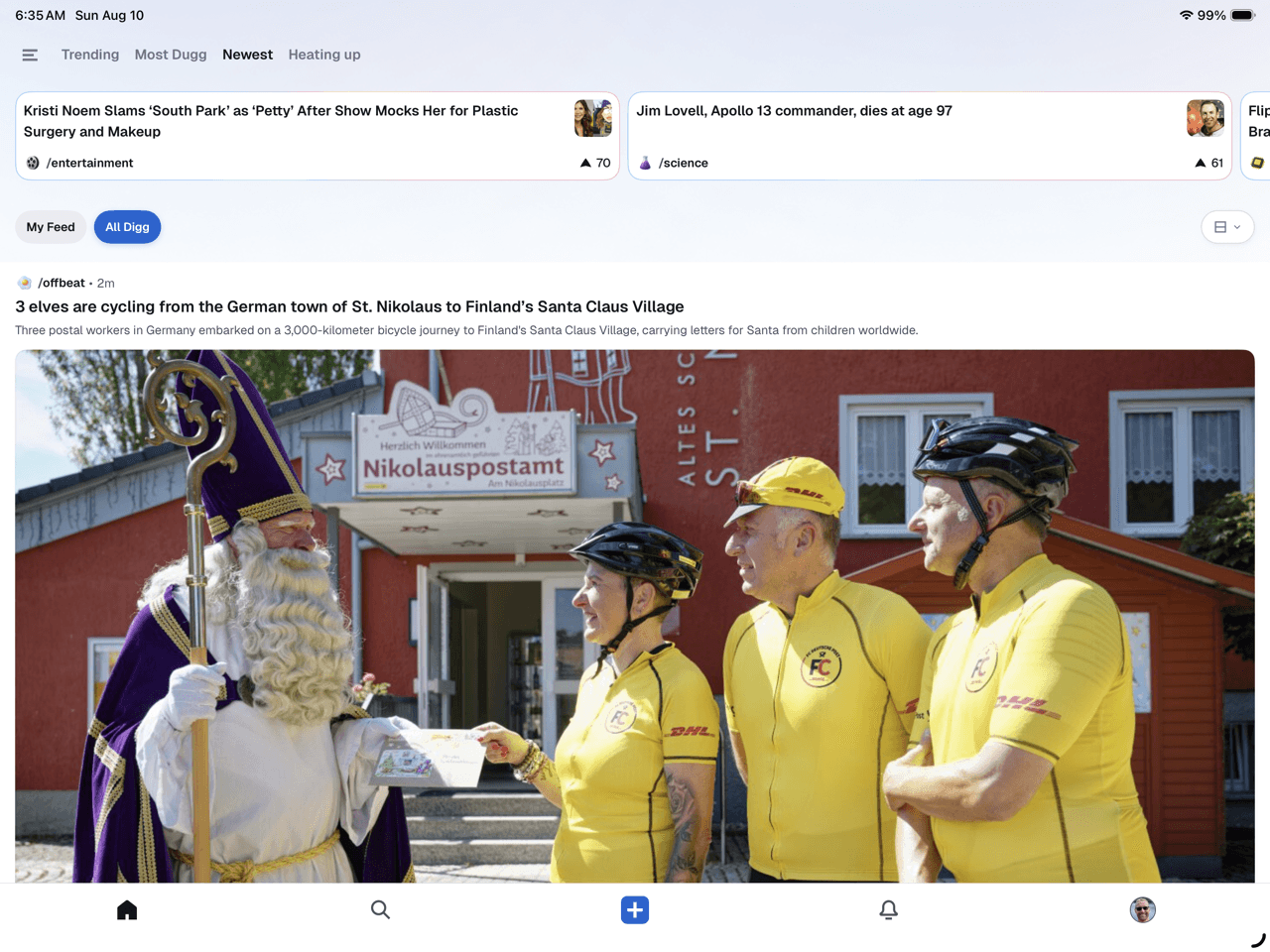Open notifications bell icon

889,910
